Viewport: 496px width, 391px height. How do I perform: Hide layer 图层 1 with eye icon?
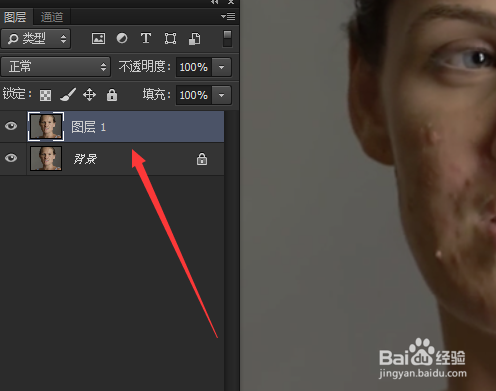(x=11, y=126)
